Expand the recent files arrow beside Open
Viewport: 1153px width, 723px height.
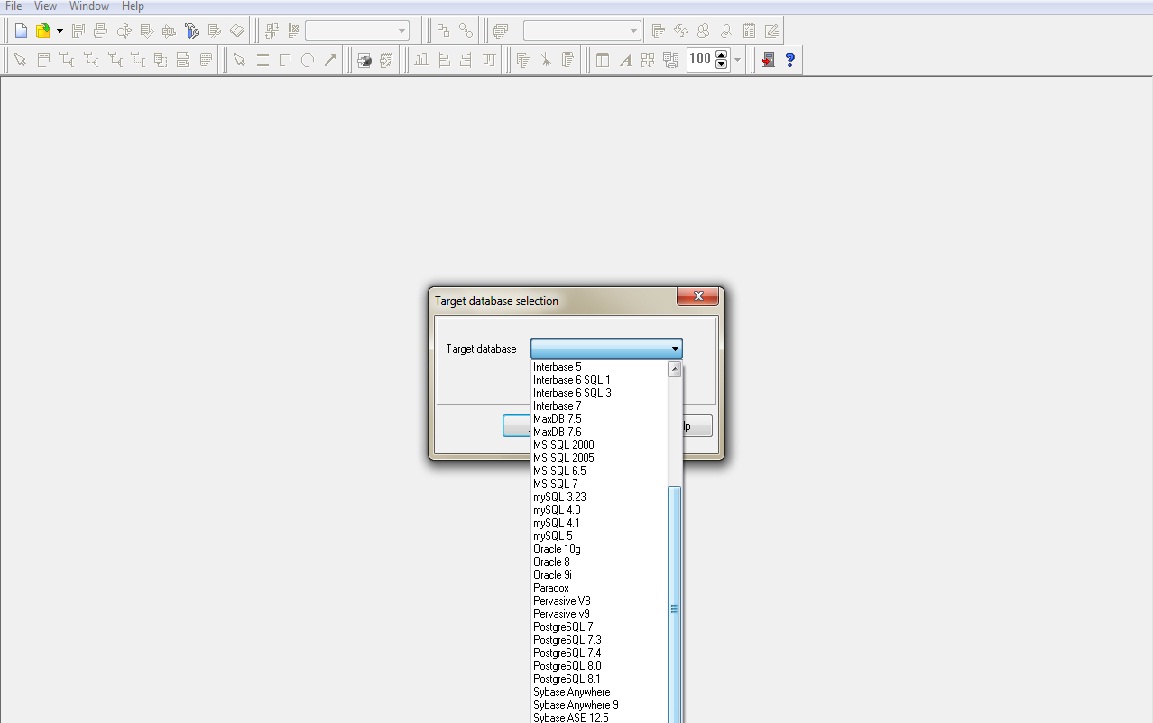click(60, 31)
